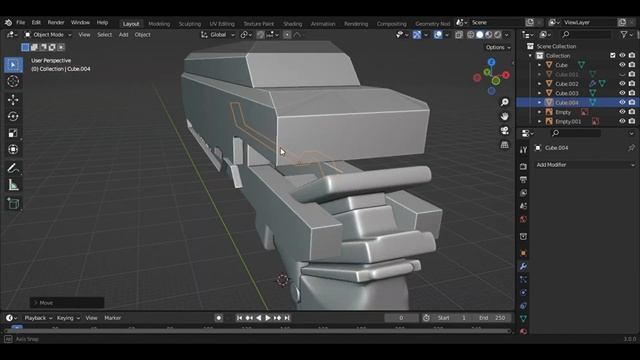Expand Empty.001 in outliner

[x=540, y=121]
